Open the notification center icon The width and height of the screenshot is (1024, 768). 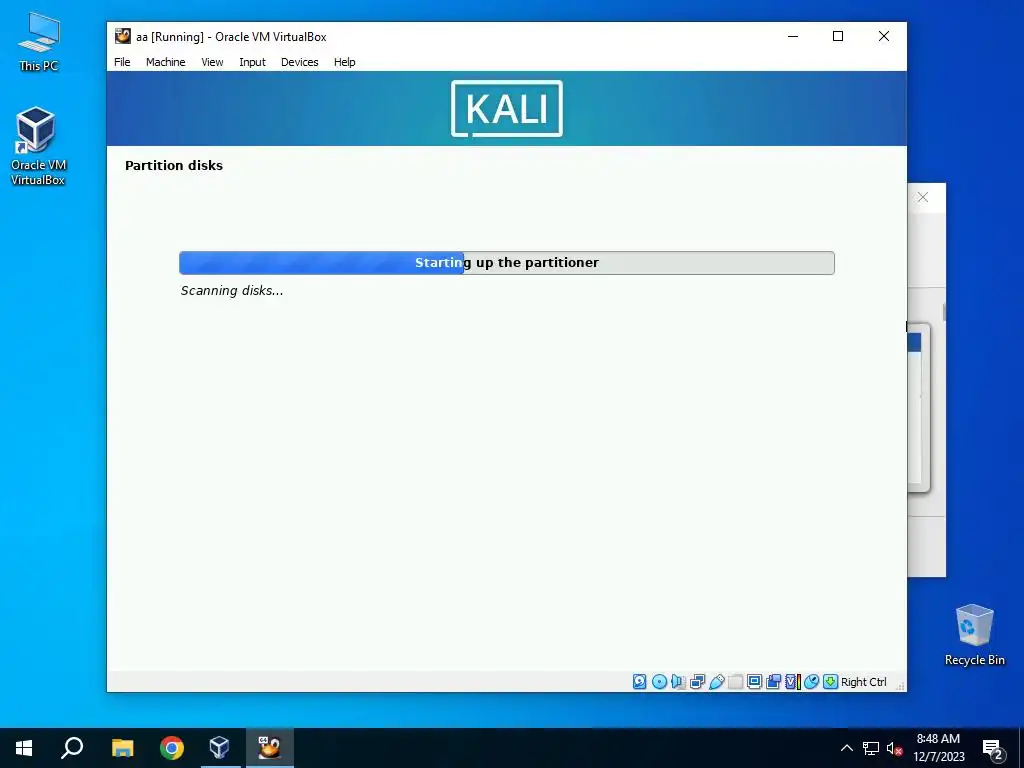(x=993, y=749)
